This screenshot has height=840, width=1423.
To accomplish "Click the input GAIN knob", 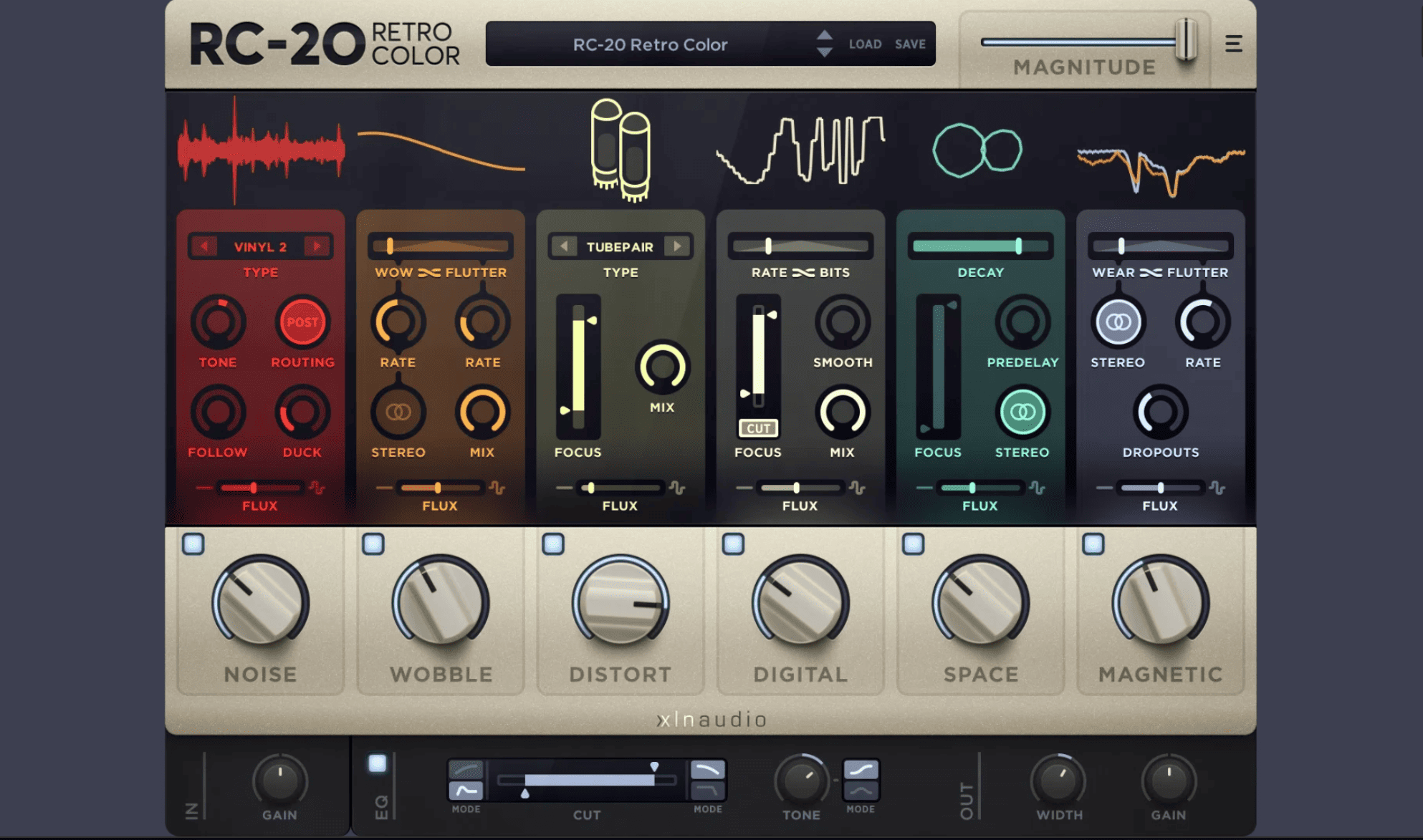I will click(x=280, y=781).
